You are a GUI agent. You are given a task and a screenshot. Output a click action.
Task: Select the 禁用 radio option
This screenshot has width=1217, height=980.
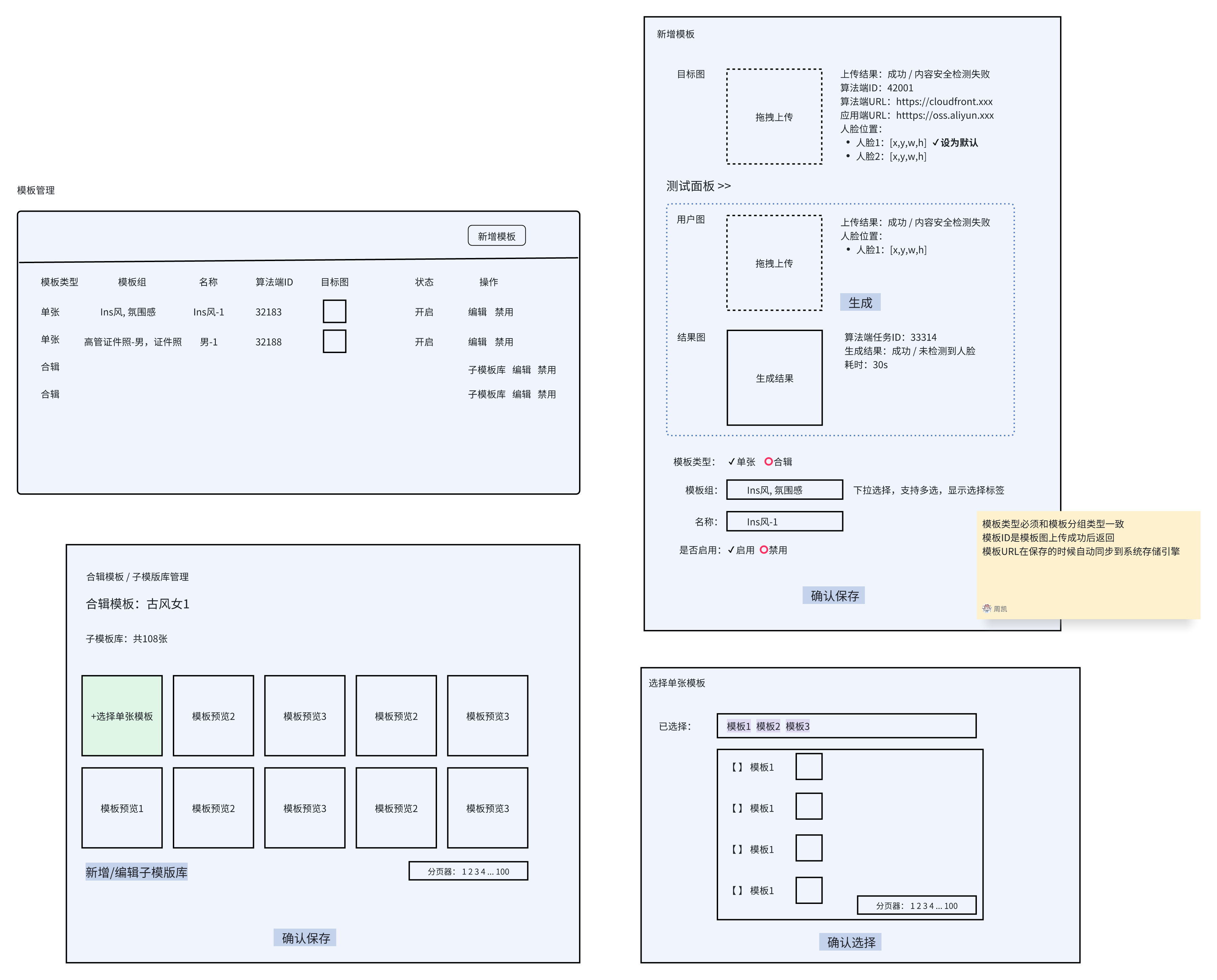click(x=763, y=549)
